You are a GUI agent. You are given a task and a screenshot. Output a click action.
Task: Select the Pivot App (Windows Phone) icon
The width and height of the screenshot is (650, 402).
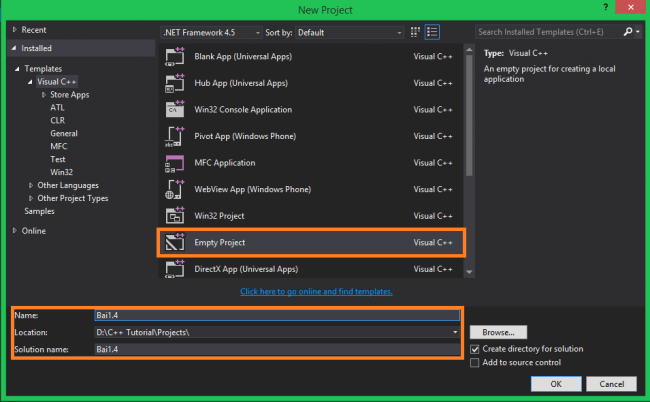click(x=175, y=136)
